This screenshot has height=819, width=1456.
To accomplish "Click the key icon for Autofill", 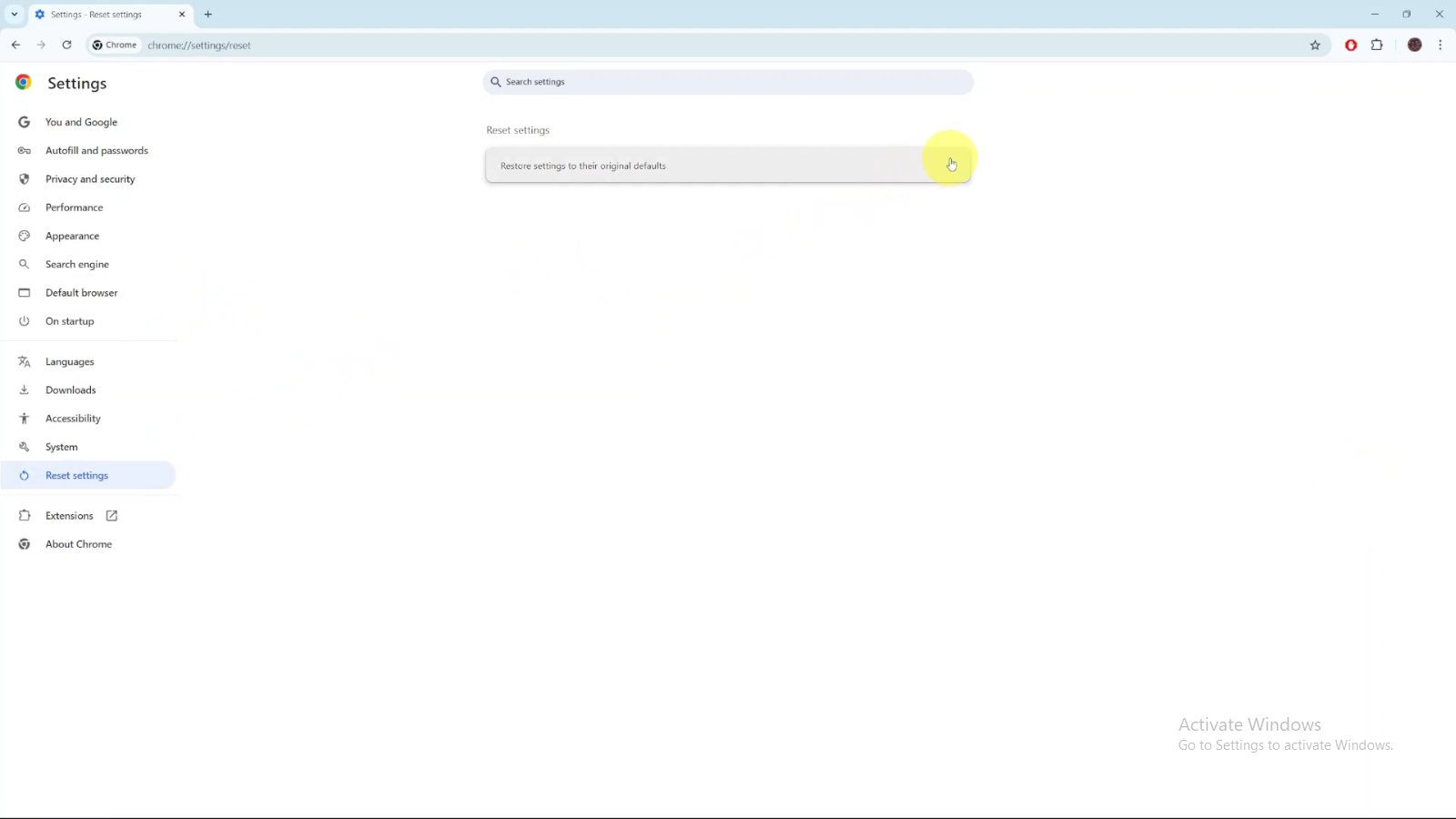I will (x=25, y=150).
